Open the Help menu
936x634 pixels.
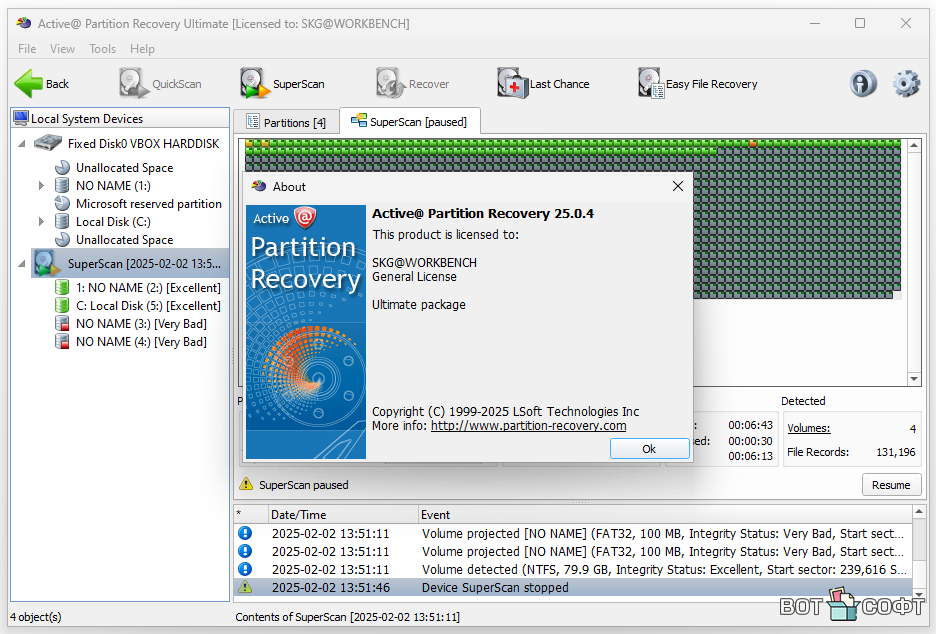[x=142, y=49]
